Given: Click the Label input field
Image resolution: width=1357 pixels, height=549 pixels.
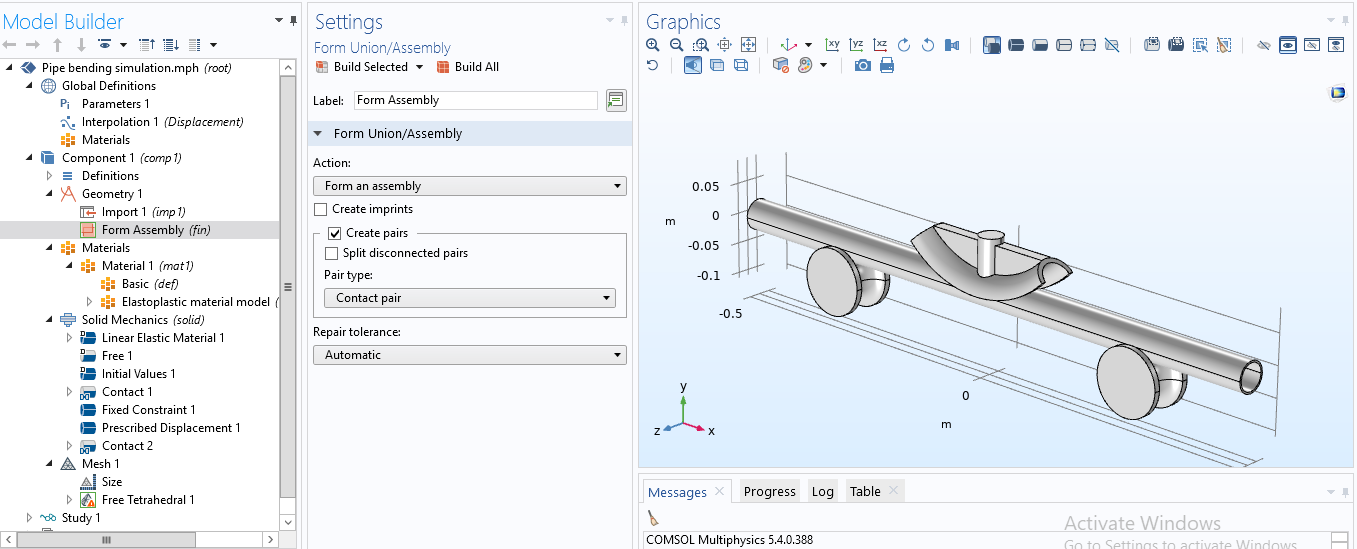Looking at the screenshot, I should tap(475, 100).
